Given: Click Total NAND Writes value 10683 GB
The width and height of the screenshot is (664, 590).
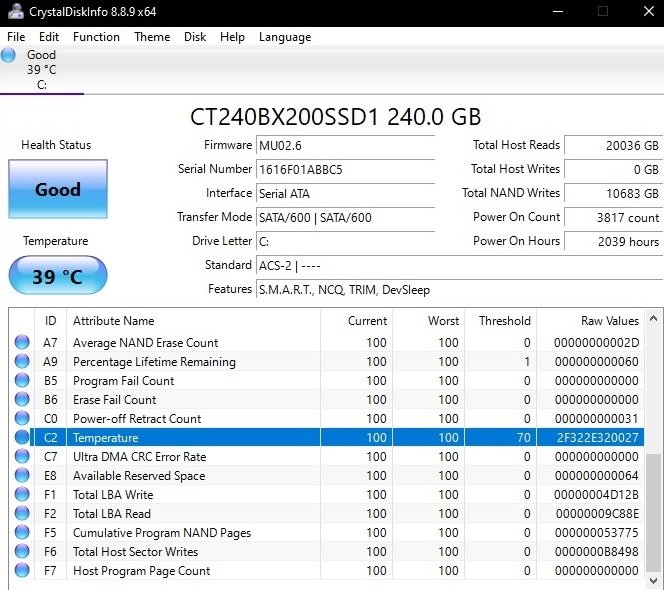Looking at the screenshot, I should click(x=614, y=194).
